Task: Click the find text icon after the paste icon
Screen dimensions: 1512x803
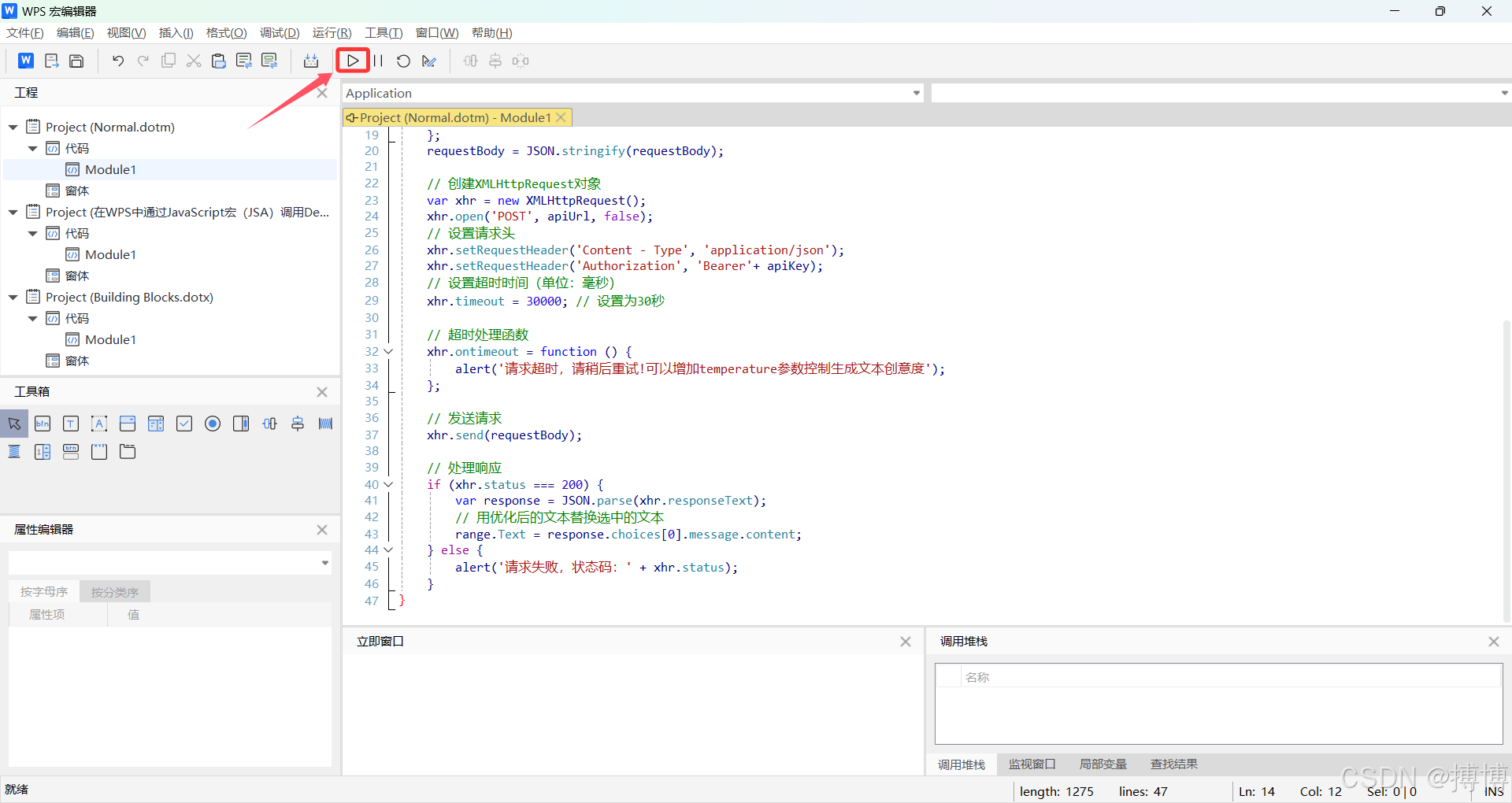Action: [x=244, y=61]
